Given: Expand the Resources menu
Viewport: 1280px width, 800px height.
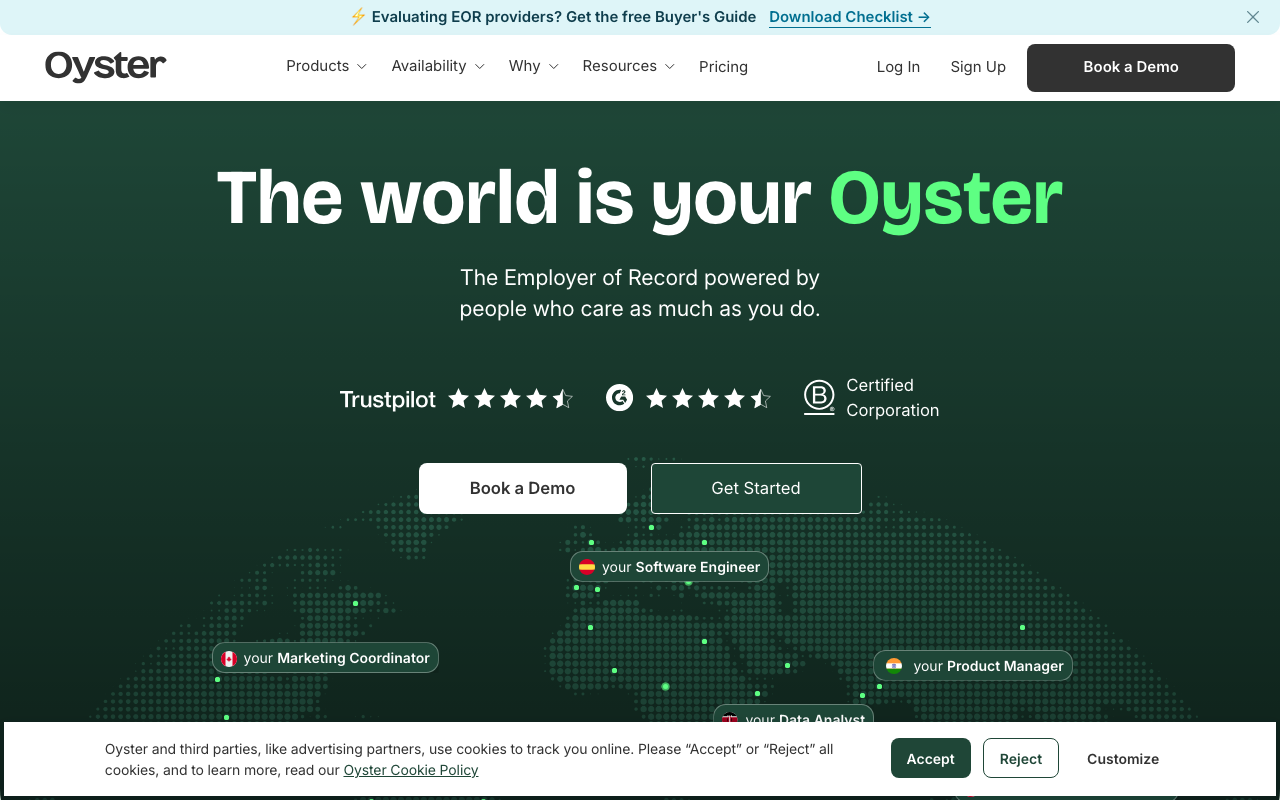Looking at the screenshot, I should pos(628,66).
